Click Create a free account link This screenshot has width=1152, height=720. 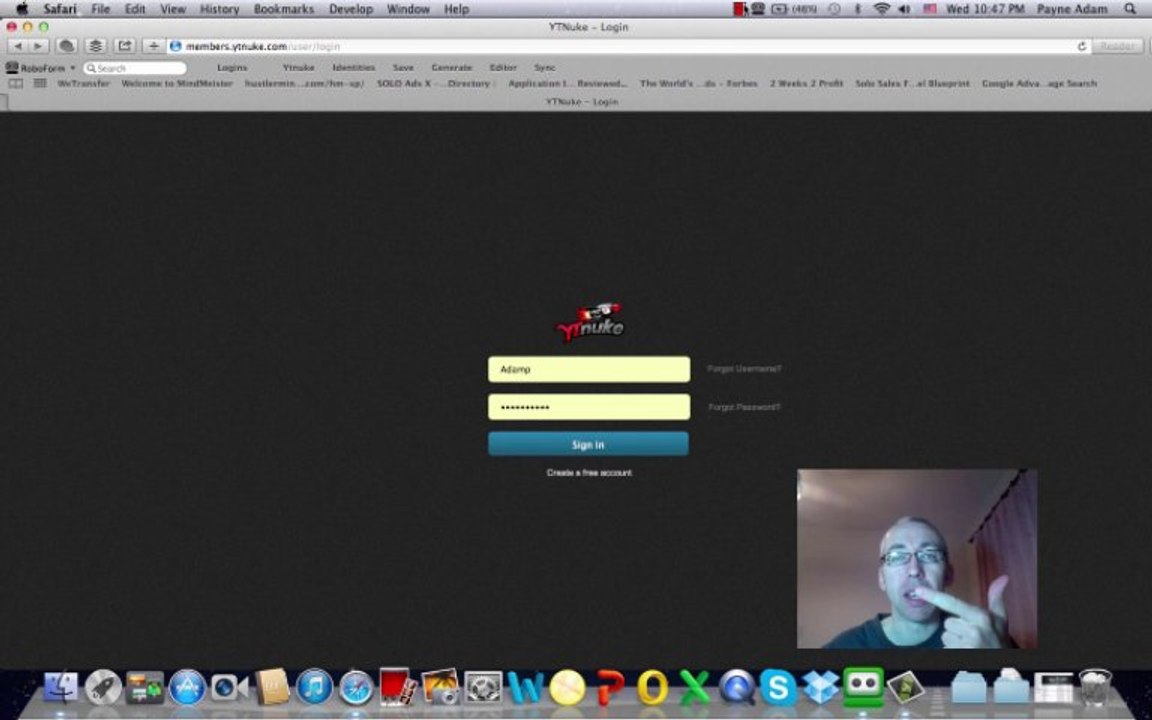(589, 472)
